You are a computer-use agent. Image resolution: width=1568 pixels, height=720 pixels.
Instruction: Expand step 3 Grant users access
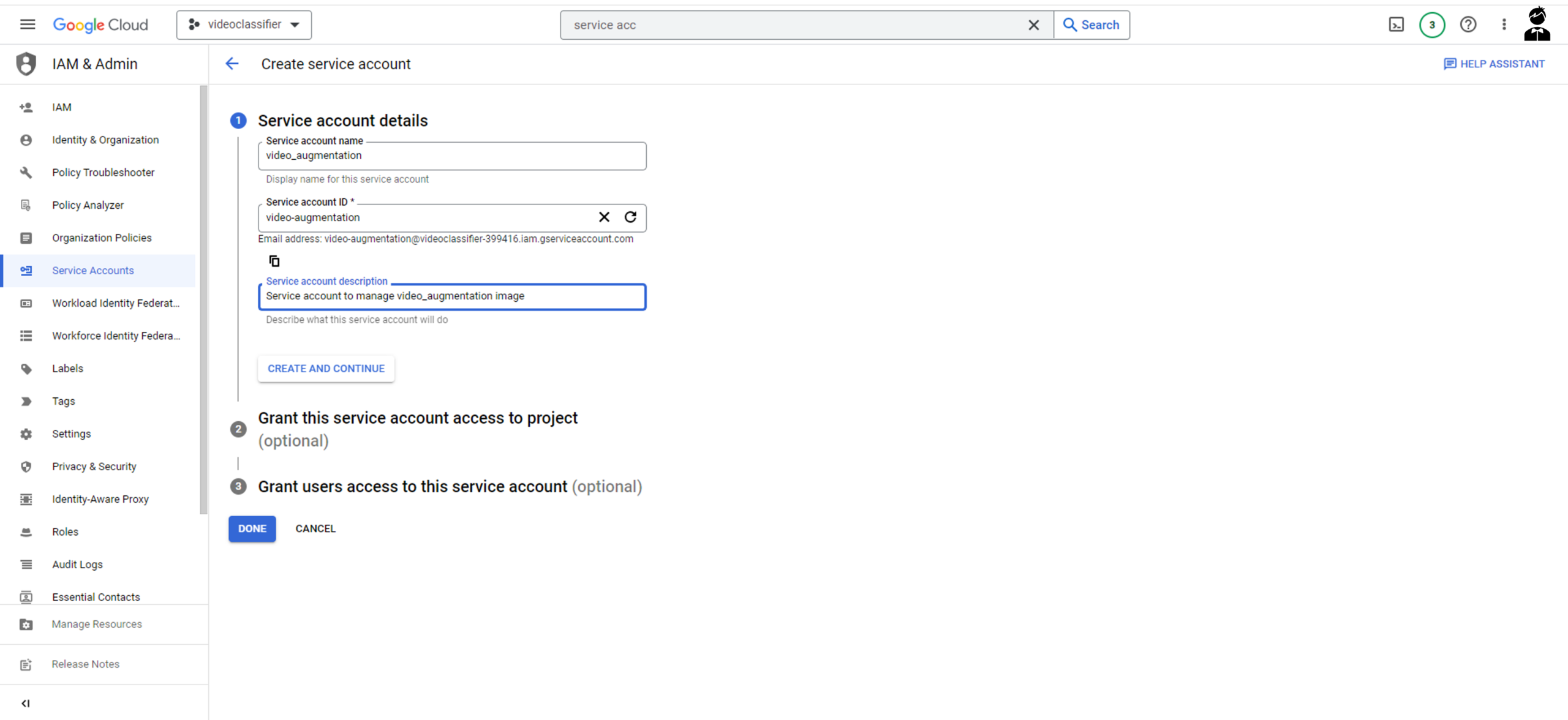[412, 487]
